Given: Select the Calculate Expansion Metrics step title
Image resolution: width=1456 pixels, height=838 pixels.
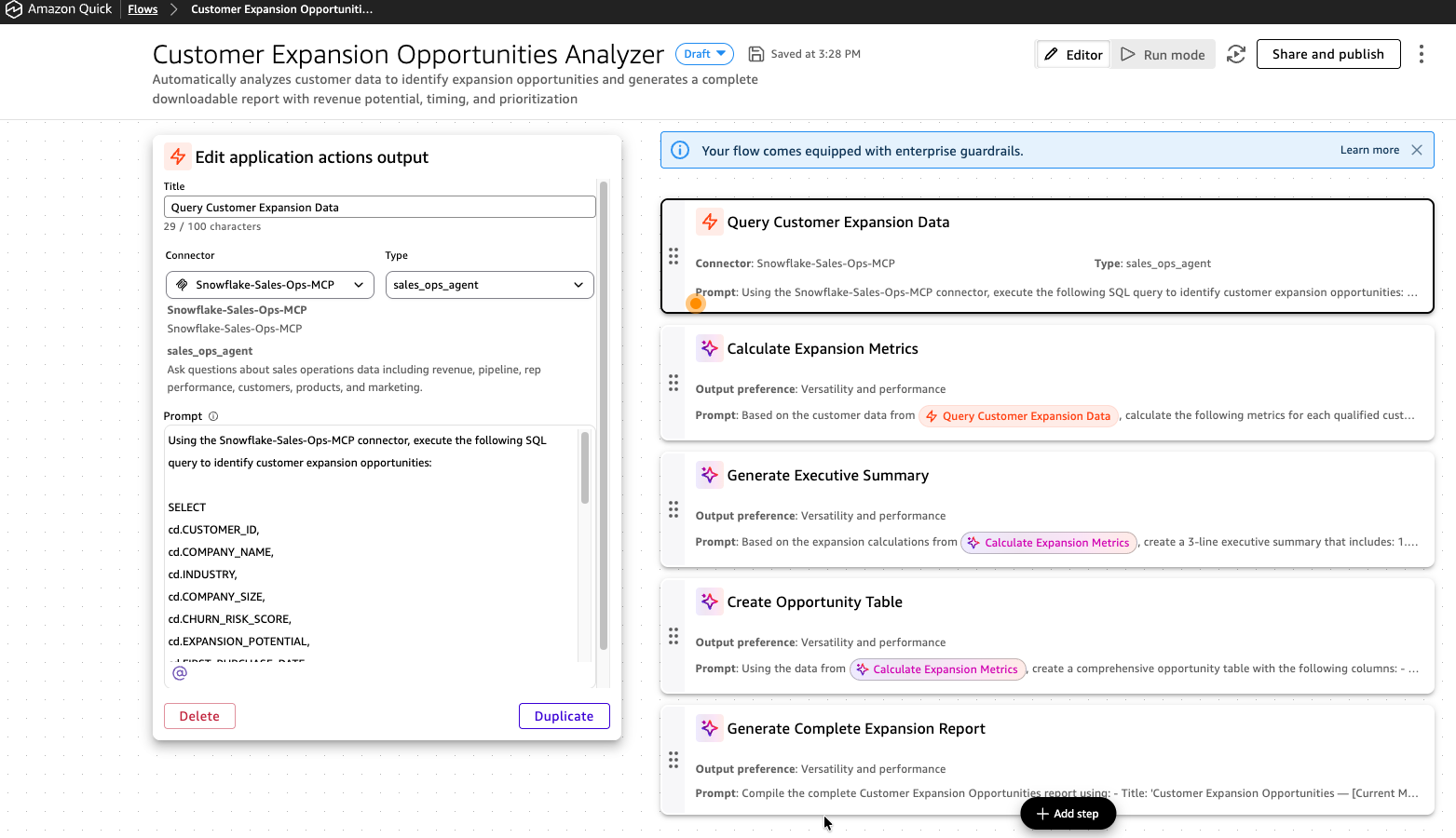Looking at the screenshot, I should (823, 348).
